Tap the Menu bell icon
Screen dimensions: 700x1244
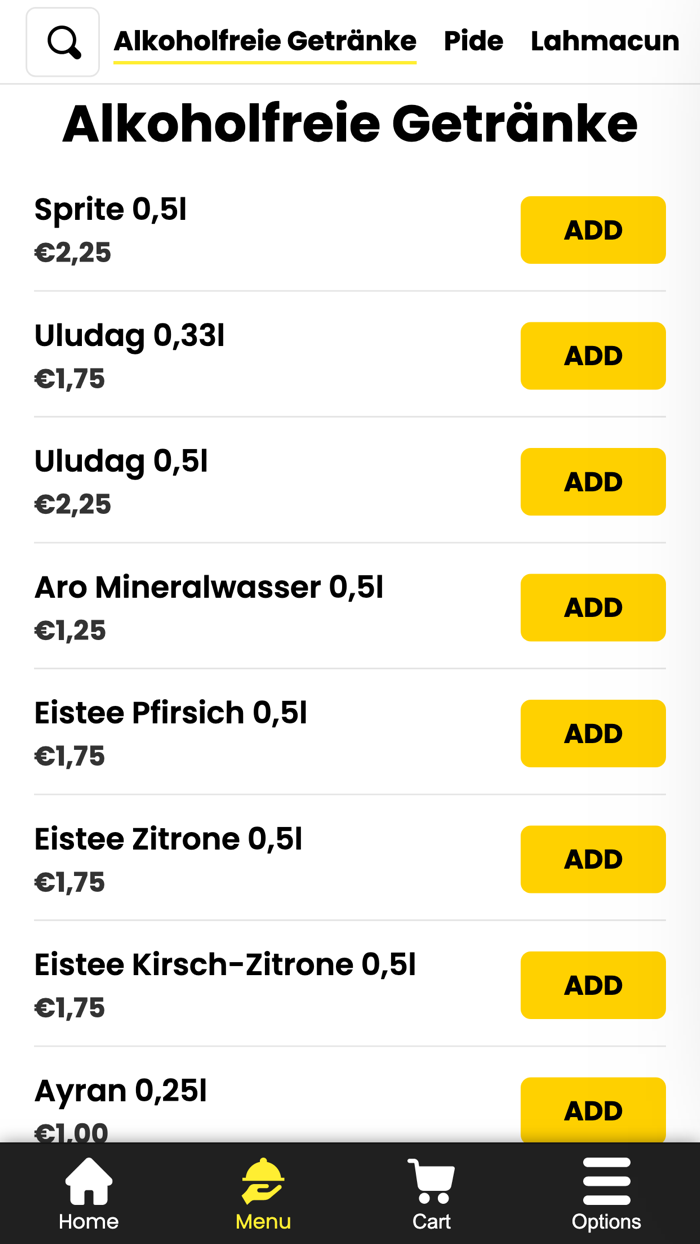click(x=263, y=1182)
